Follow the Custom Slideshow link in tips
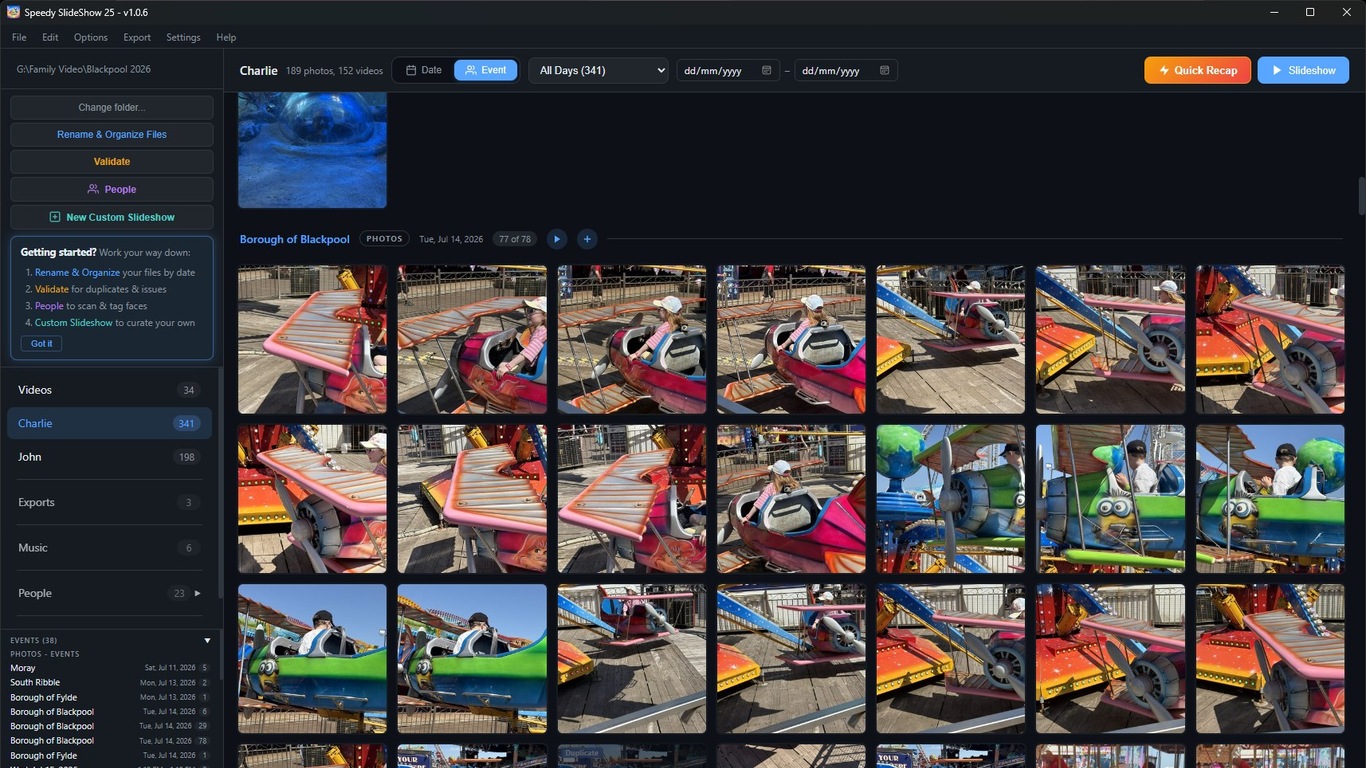 click(x=73, y=323)
